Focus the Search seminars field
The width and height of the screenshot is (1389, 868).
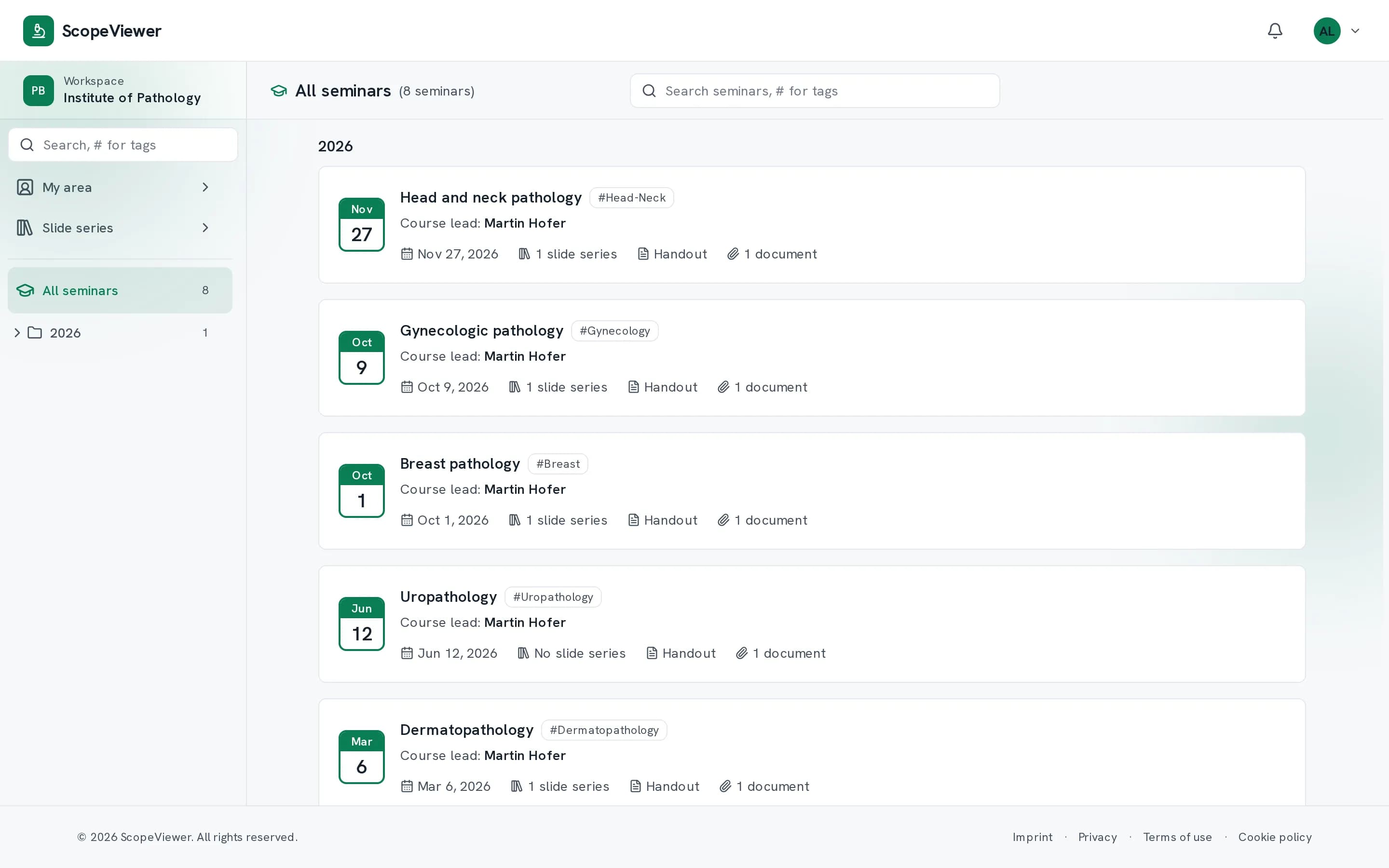click(x=815, y=91)
